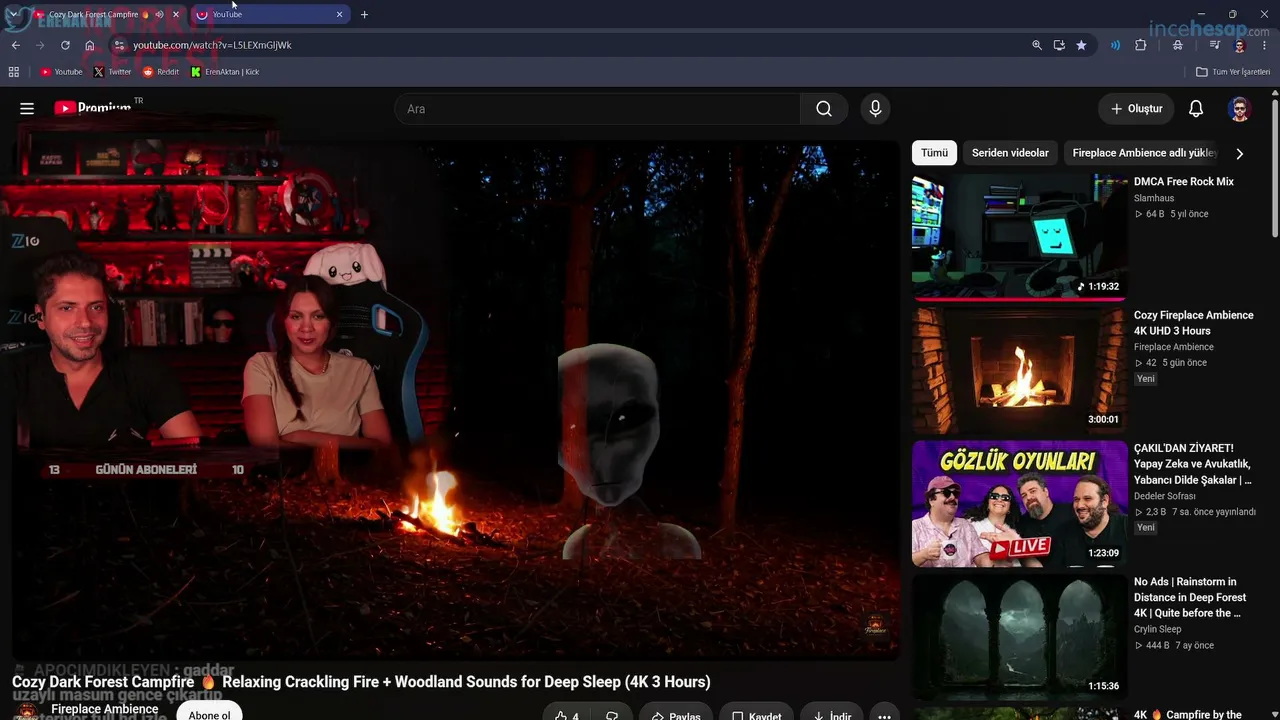
Task: Show more filter chips with the arrow
Action: pyautogui.click(x=1240, y=153)
